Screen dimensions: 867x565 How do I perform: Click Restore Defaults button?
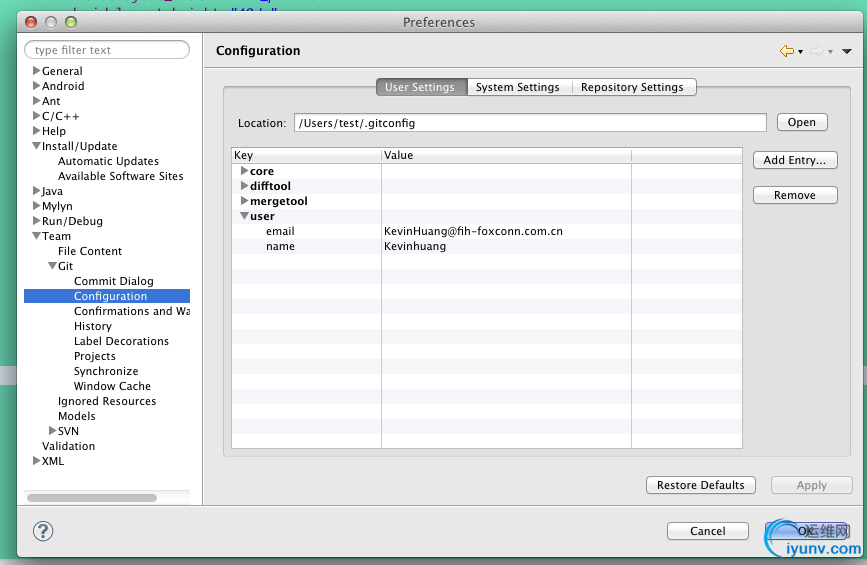tap(701, 485)
